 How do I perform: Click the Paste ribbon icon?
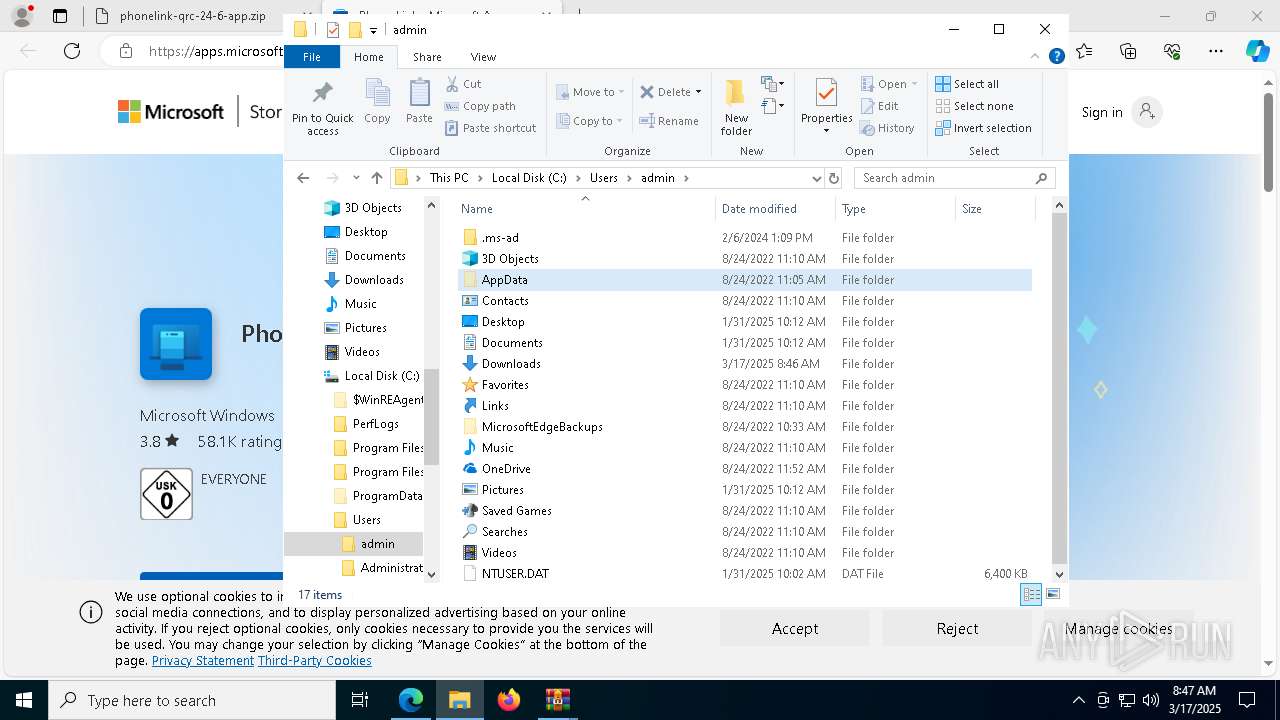(419, 102)
